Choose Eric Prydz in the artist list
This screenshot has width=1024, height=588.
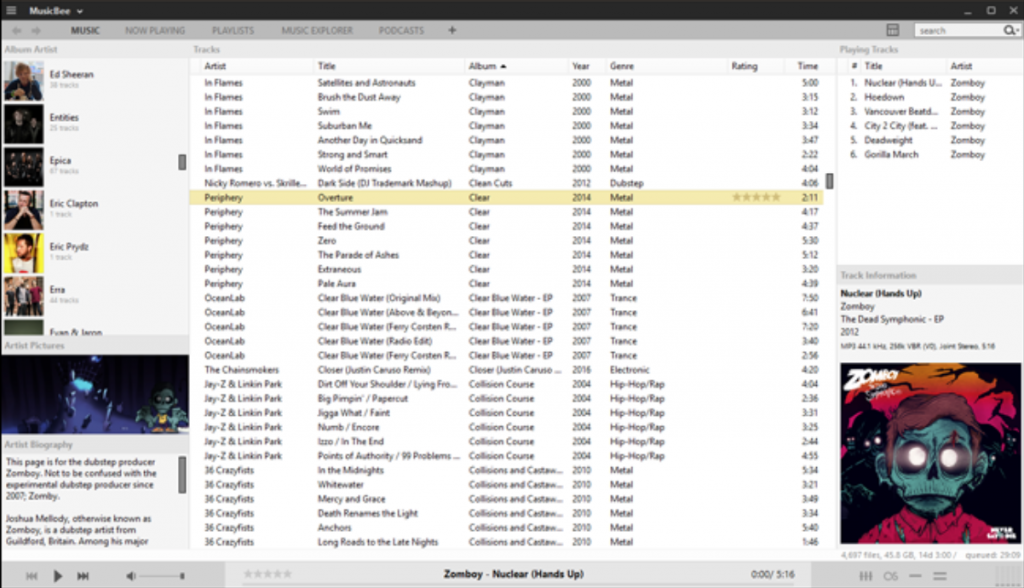pos(69,246)
